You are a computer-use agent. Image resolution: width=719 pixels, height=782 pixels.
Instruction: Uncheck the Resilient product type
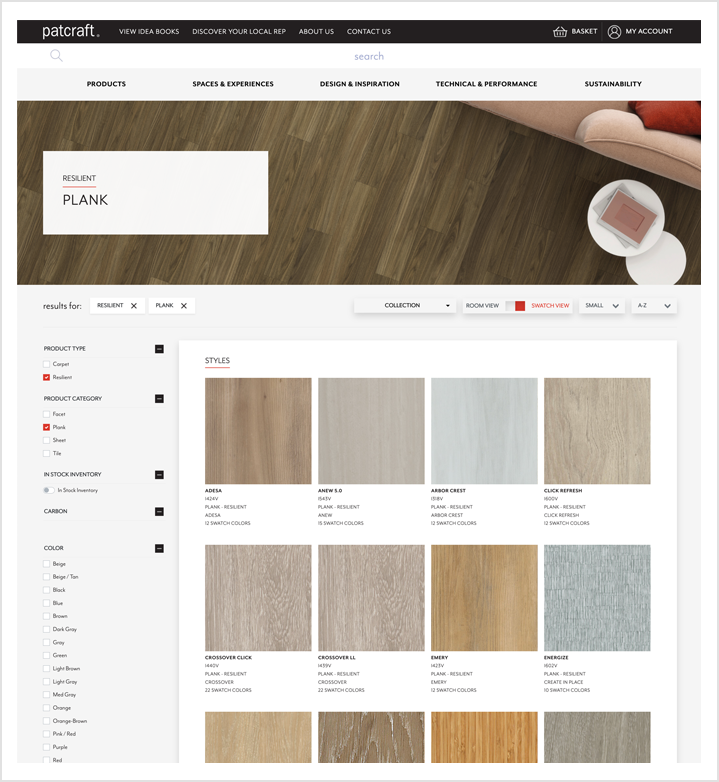coord(46,378)
